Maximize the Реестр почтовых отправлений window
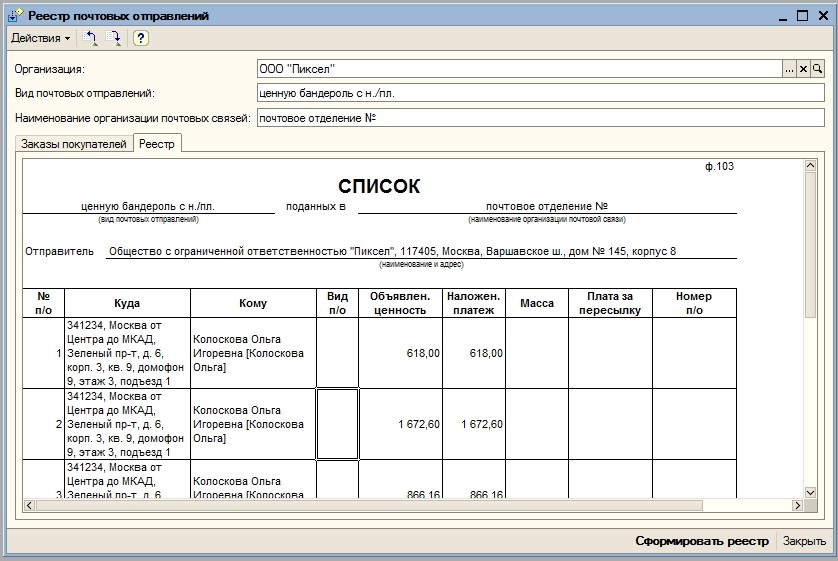The height and width of the screenshot is (561, 838). [801, 16]
